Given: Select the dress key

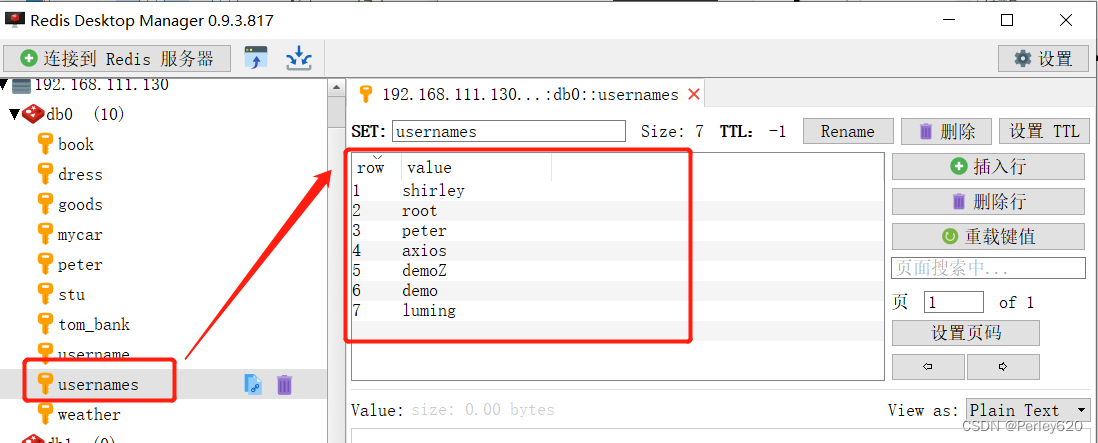Looking at the screenshot, I should click(x=80, y=175).
